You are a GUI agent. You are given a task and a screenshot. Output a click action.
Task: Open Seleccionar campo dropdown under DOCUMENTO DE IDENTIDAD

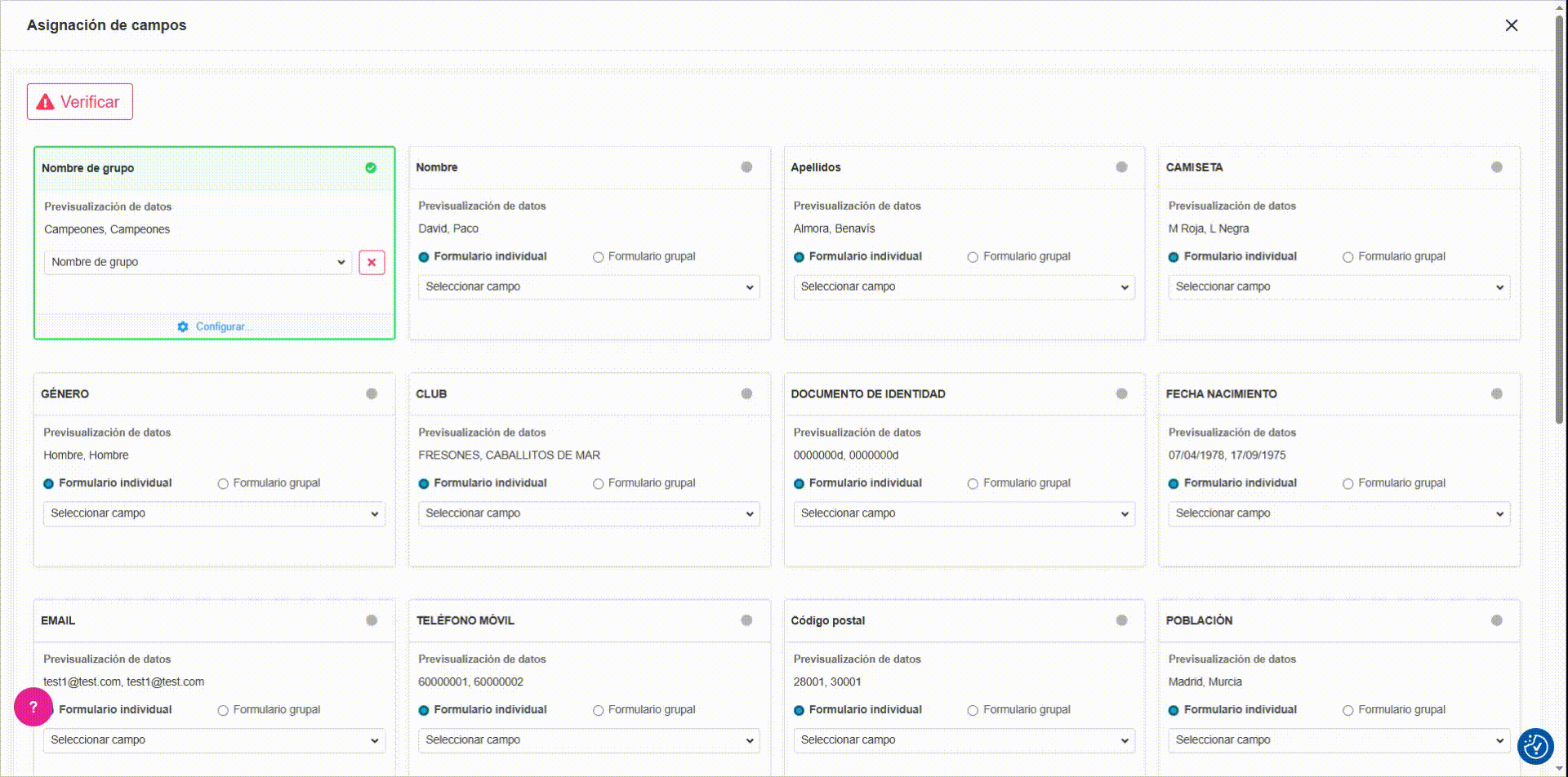tap(964, 513)
